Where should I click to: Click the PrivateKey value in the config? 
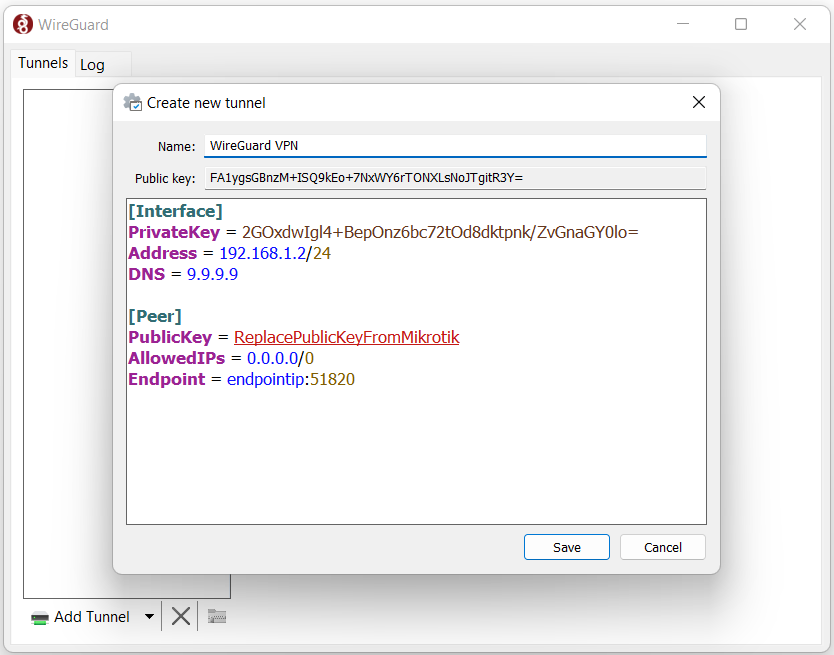(440, 233)
